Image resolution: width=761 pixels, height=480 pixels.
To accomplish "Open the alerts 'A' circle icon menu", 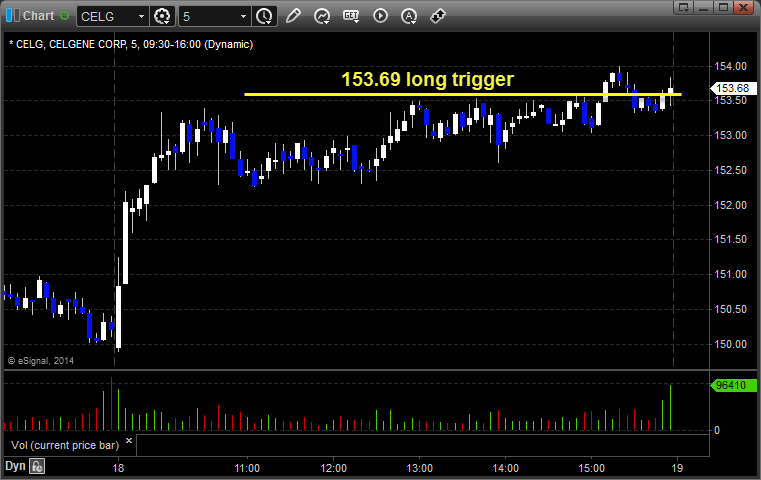I will [x=409, y=16].
